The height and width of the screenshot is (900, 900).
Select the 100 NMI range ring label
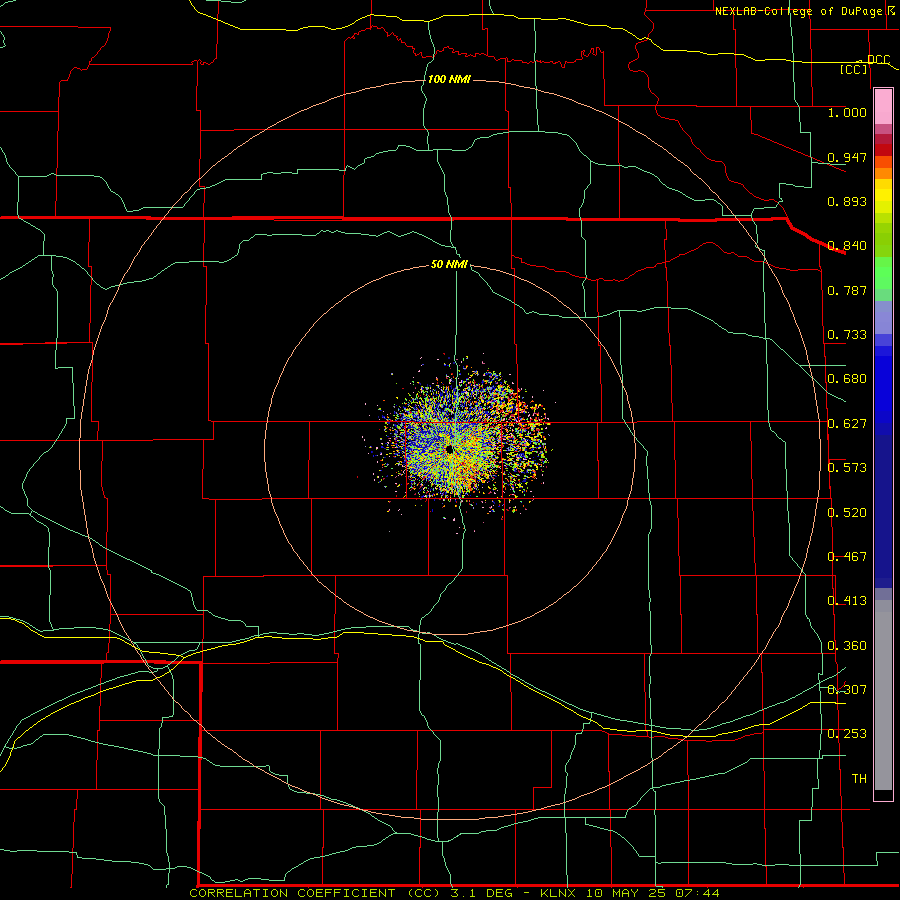tap(449, 79)
